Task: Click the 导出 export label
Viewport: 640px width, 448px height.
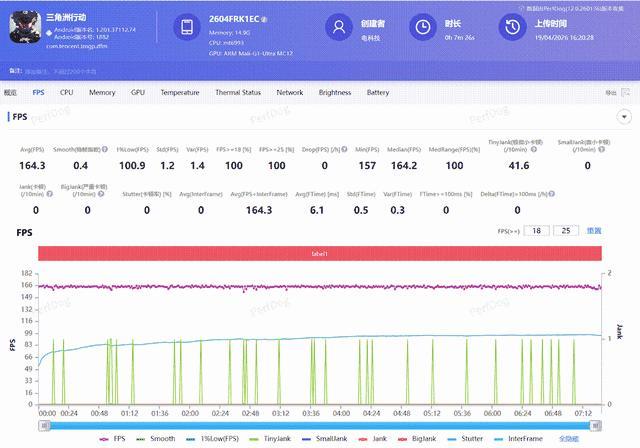Action: pyautogui.click(x=611, y=93)
